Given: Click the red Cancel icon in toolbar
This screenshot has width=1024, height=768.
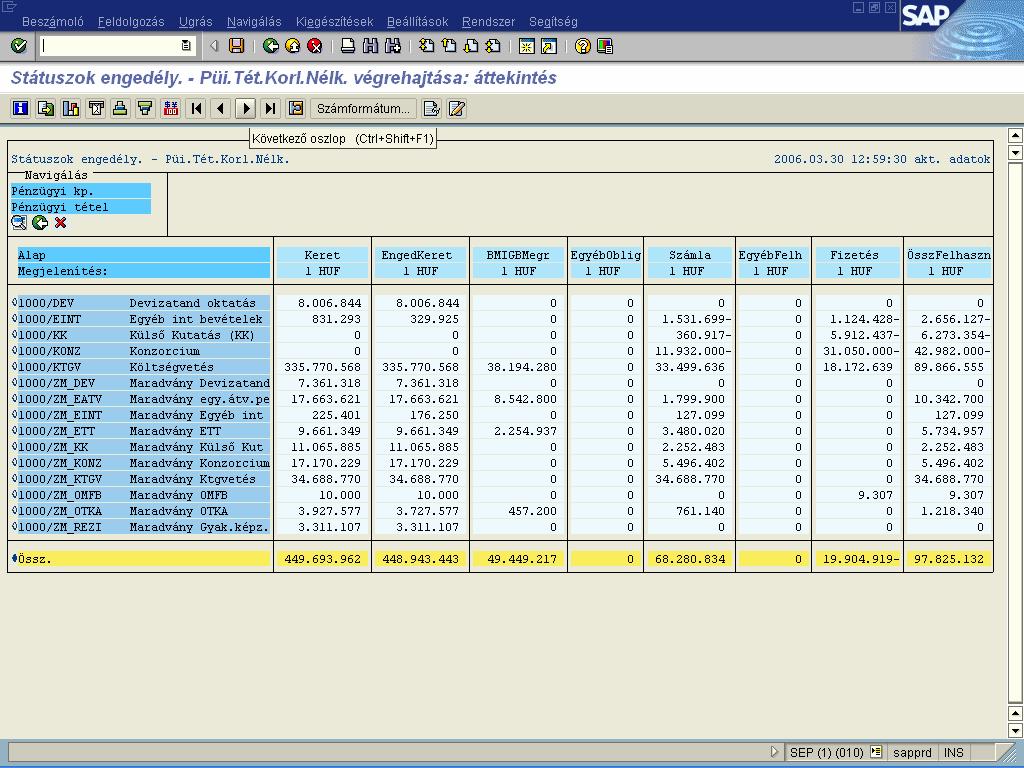Looking at the screenshot, I should coord(315,46).
